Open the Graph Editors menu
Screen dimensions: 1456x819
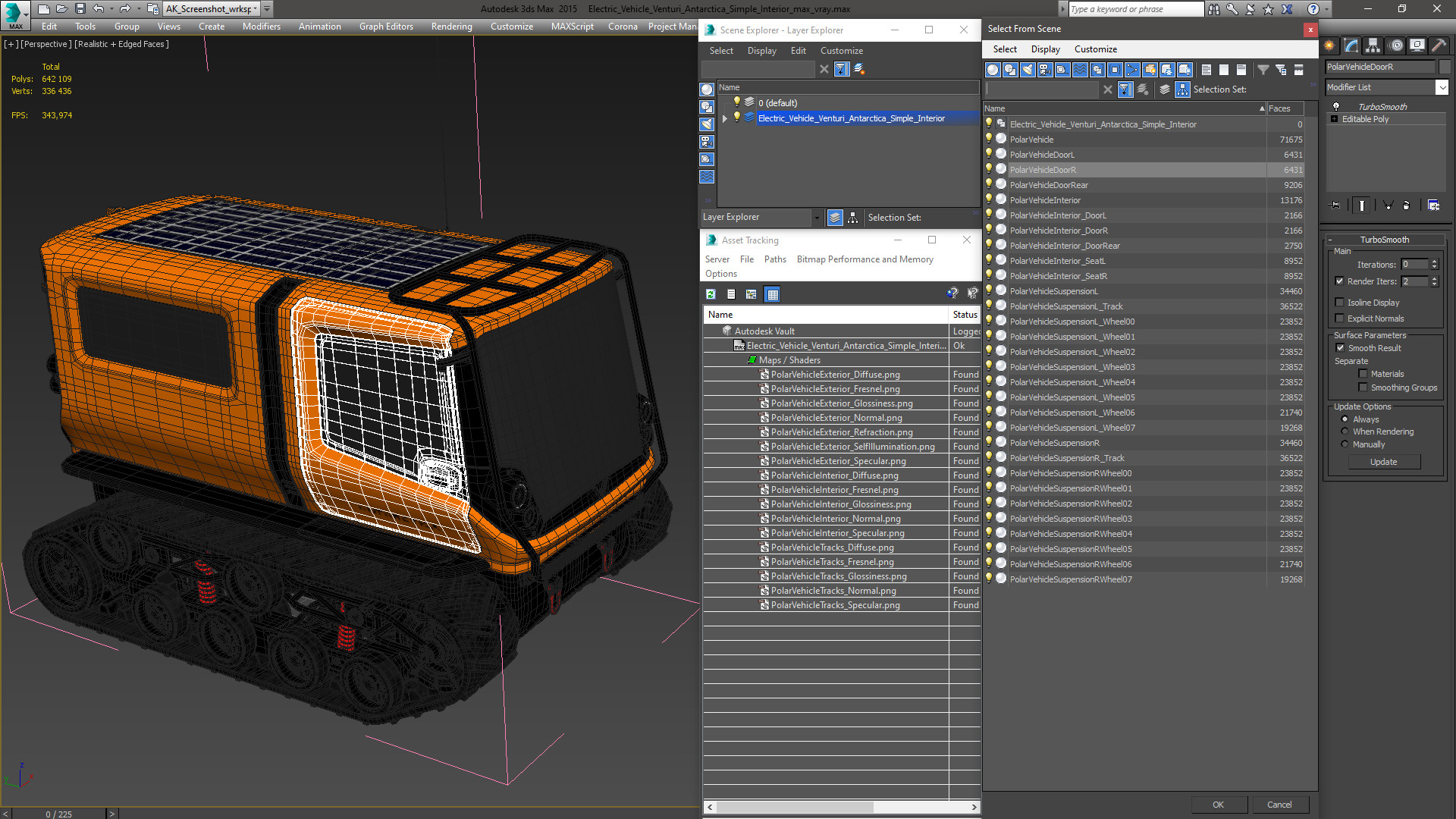point(386,27)
